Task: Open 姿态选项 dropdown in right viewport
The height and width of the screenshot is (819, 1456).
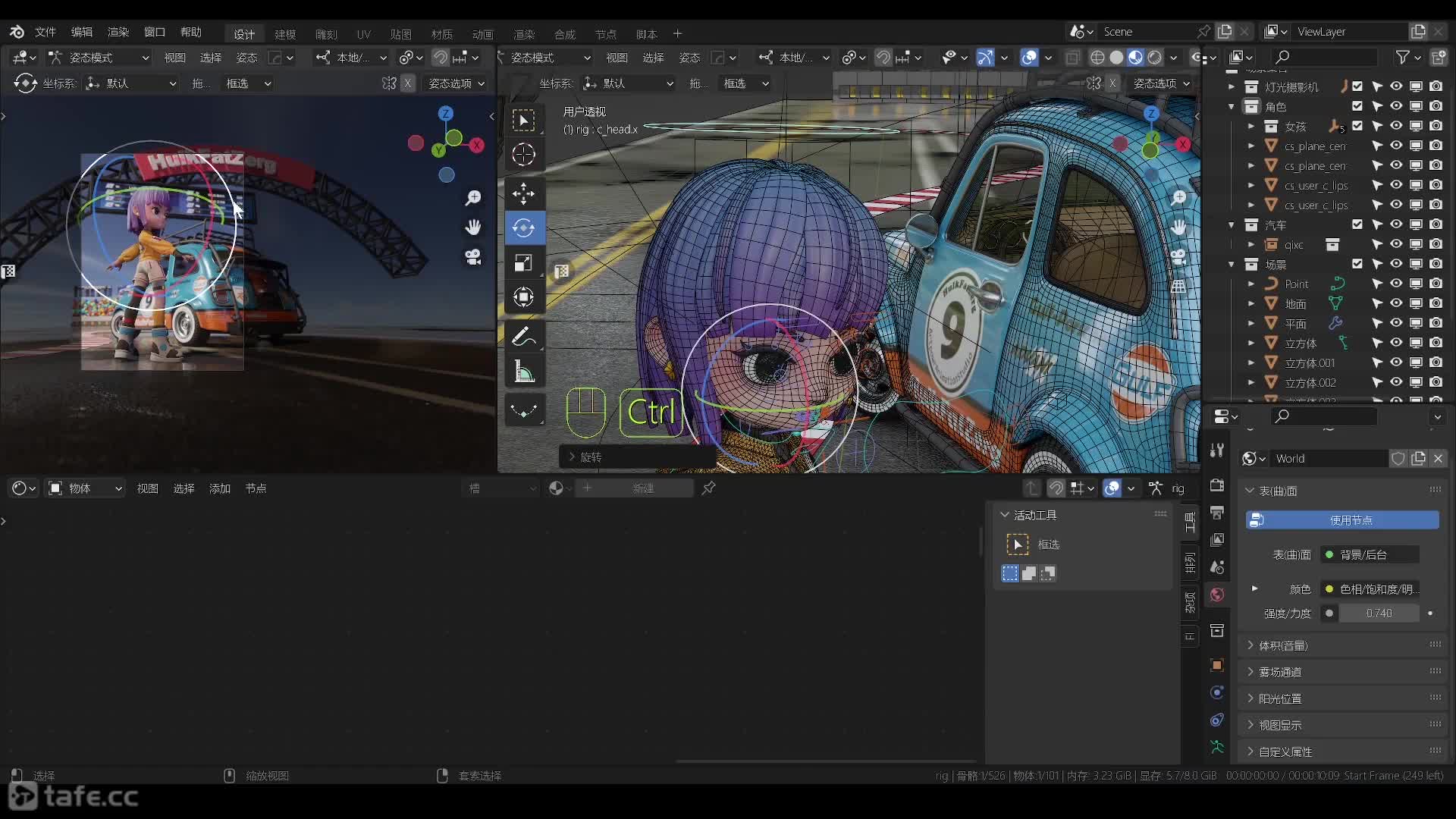Action: click(1161, 83)
